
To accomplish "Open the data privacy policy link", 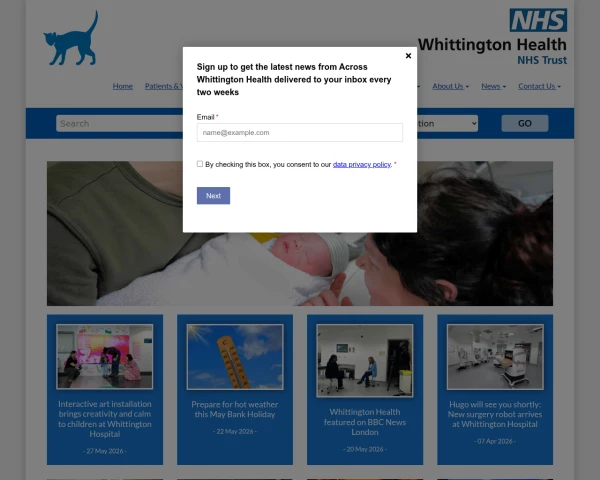I will tap(362, 165).
